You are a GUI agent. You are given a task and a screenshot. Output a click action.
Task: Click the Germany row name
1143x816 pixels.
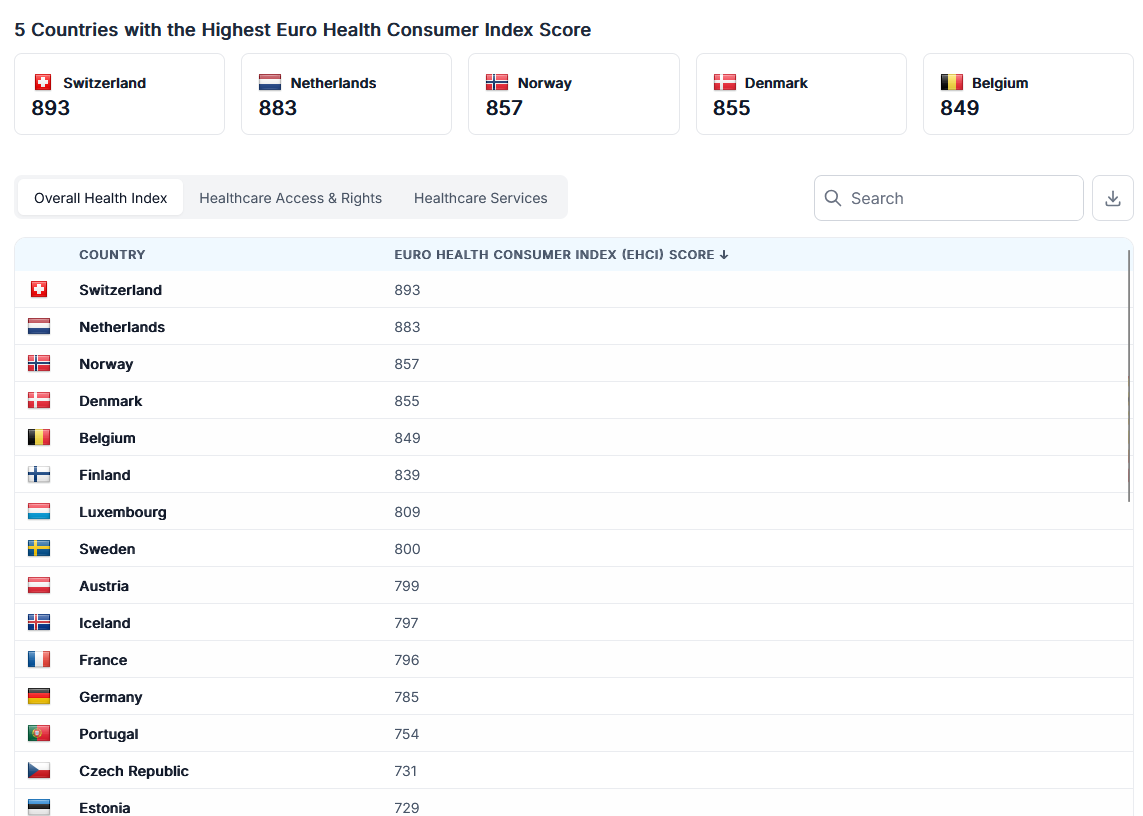111,697
